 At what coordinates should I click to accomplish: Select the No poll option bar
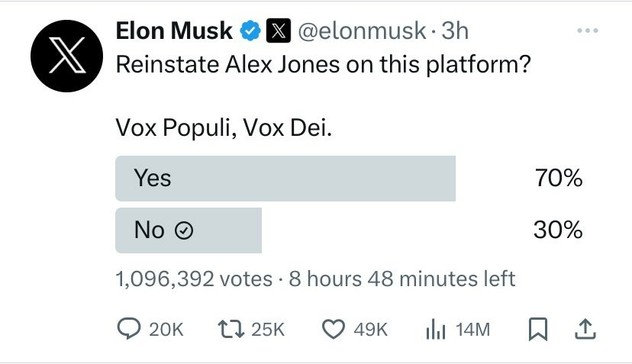[x=189, y=231]
